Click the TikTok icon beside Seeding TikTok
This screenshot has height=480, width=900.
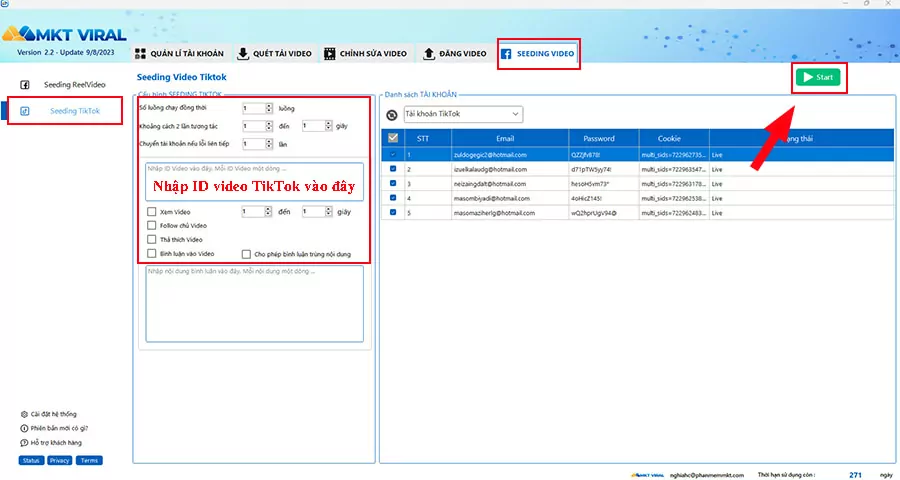coord(25,110)
